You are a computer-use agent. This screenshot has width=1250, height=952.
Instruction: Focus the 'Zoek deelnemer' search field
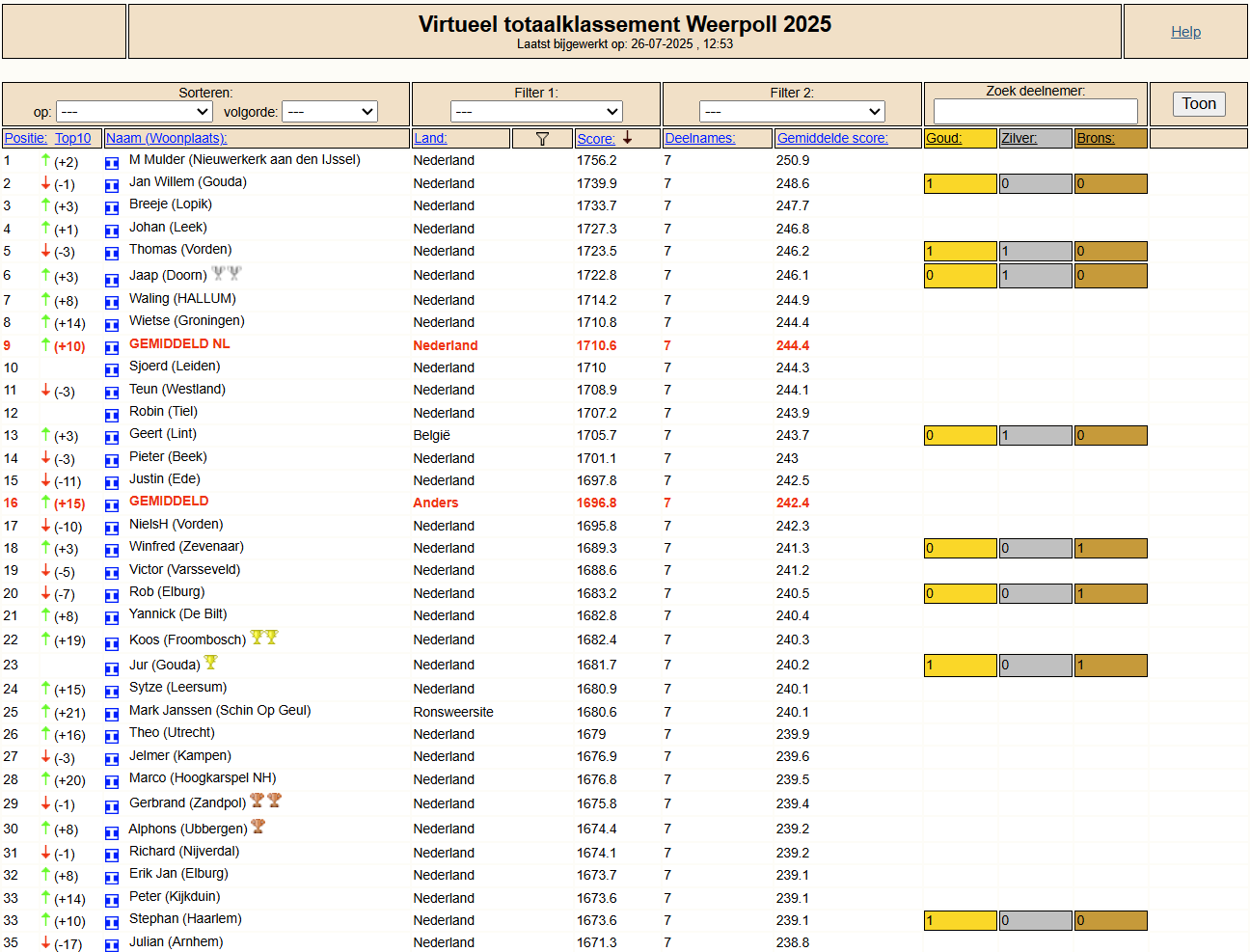tap(1035, 111)
